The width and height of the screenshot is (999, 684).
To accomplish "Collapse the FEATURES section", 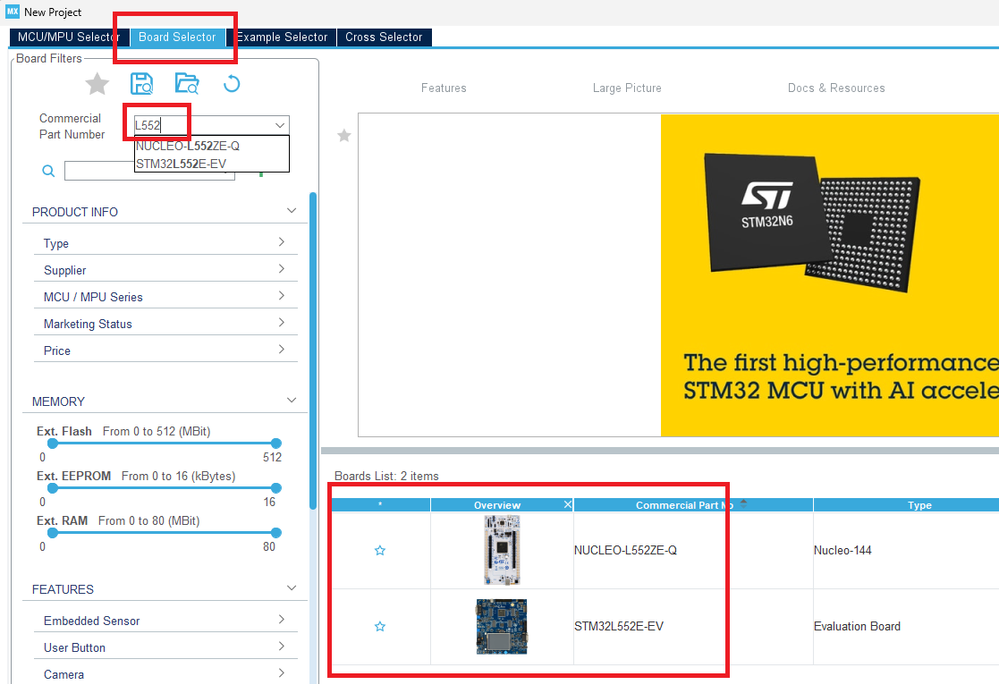I will point(291,588).
